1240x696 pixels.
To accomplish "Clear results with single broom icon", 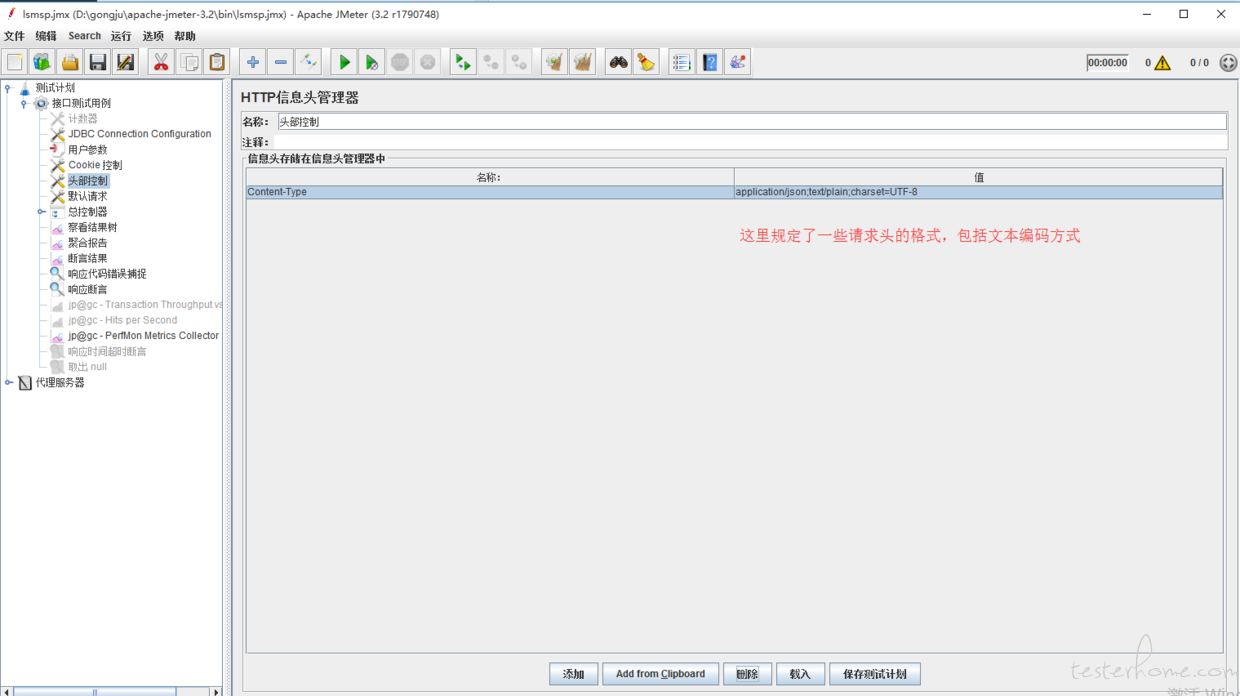I will click(555, 62).
